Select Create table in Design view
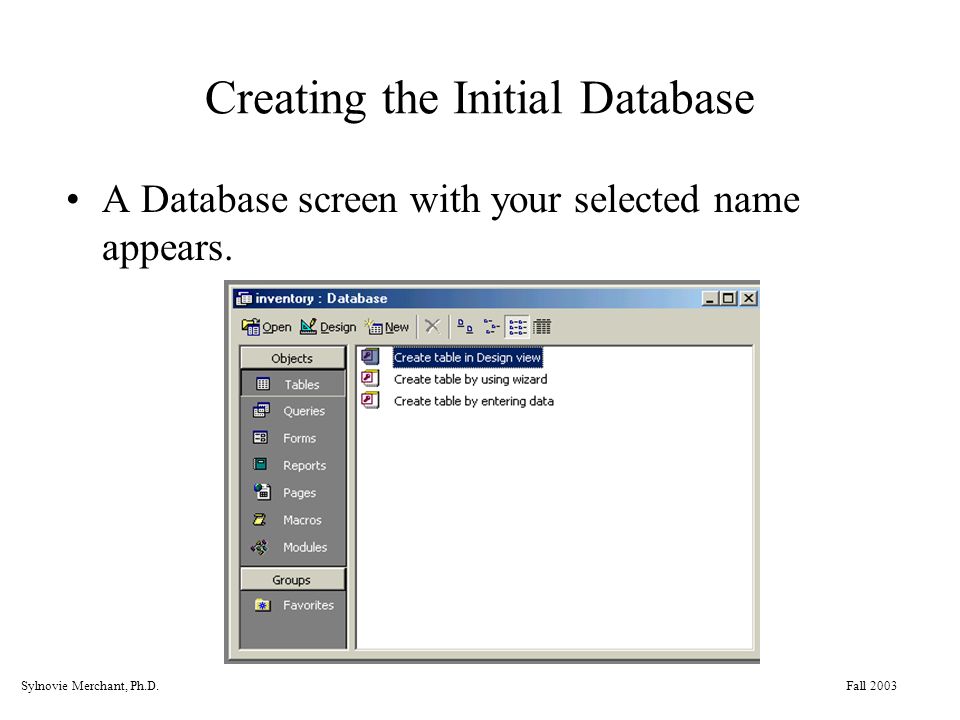Screen dimensions: 960x720 pos(467,357)
